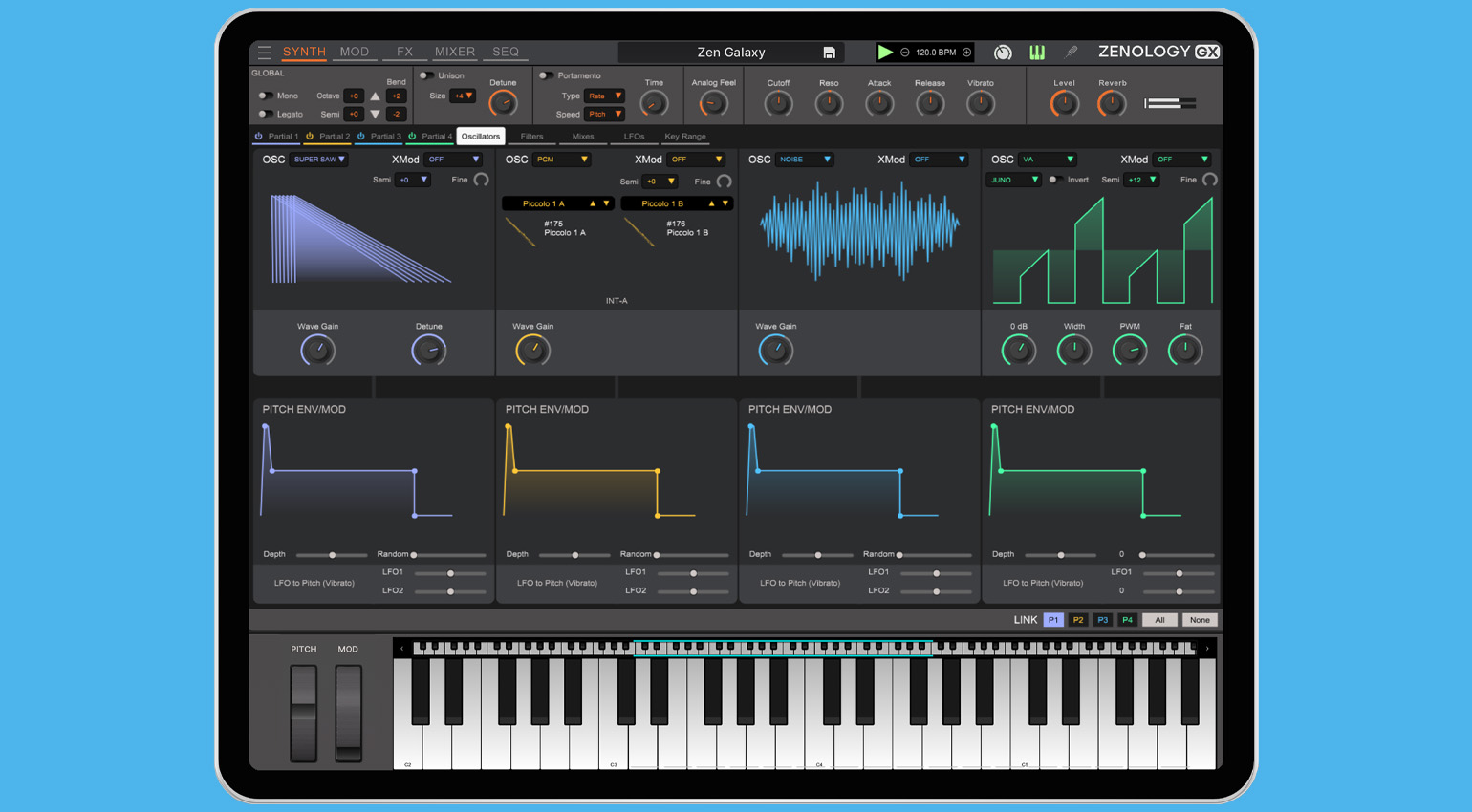Click the P2 link button
This screenshot has width=1472, height=812.
[x=1077, y=619]
